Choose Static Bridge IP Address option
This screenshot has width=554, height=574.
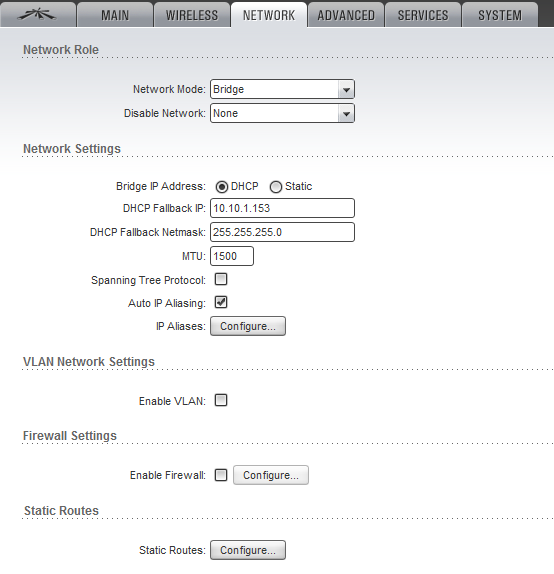point(276,187)
